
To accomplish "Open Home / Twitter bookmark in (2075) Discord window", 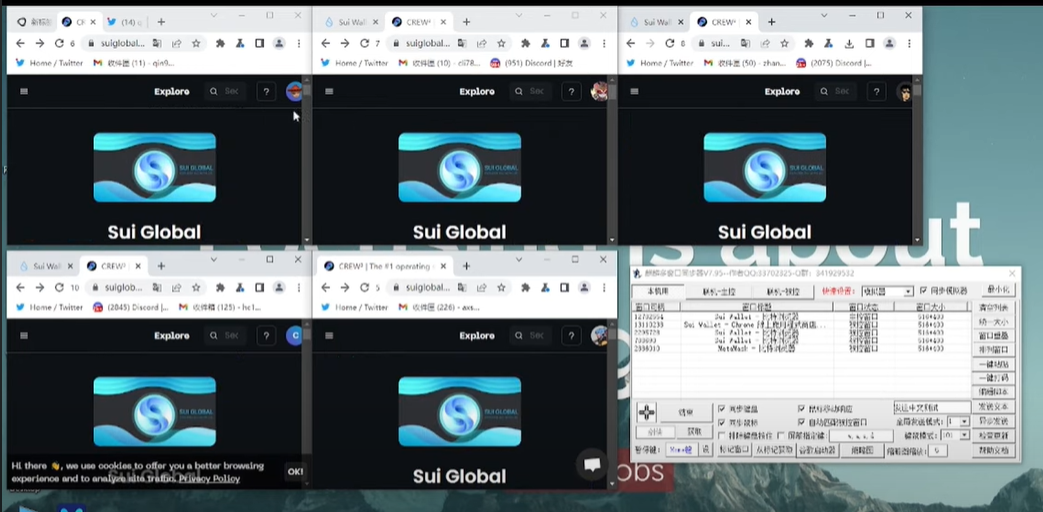I will [661, 63].
